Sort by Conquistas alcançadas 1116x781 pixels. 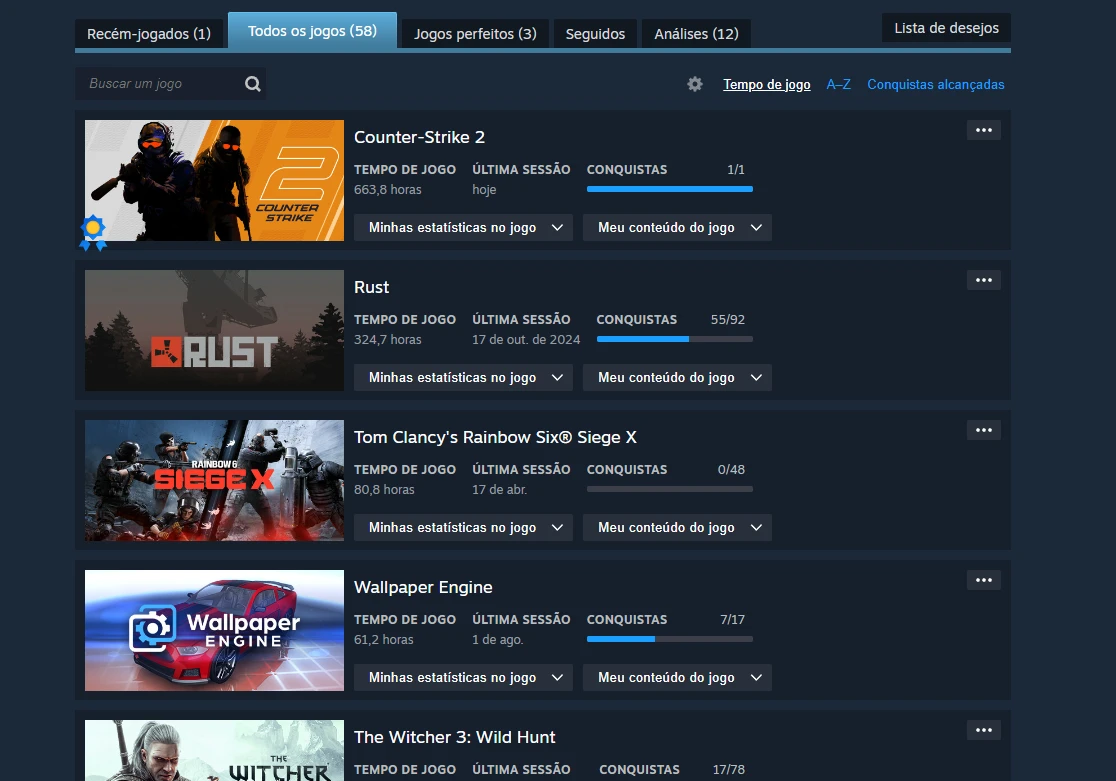[x=935, y=85]
